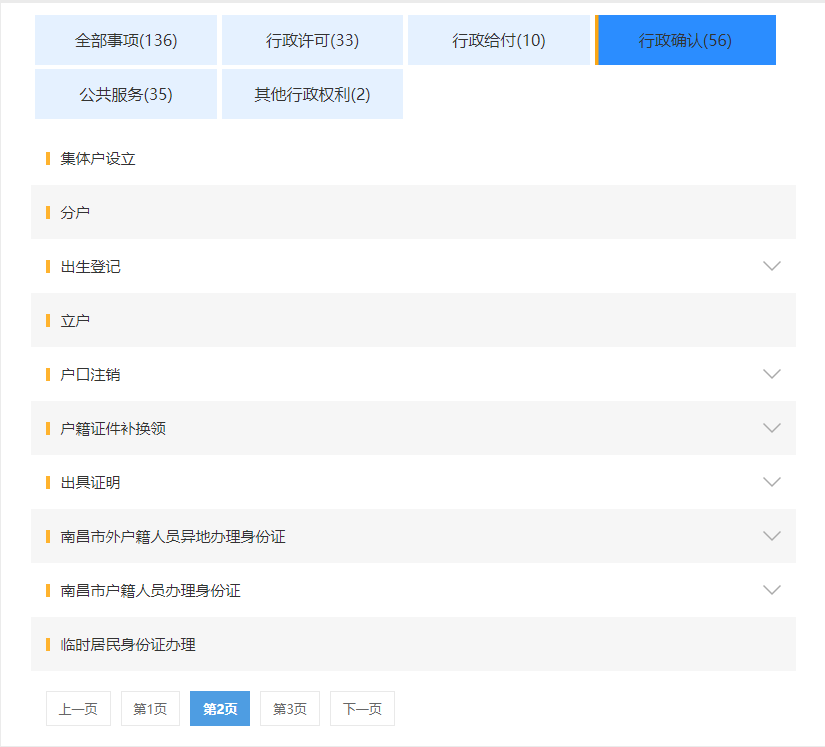Image resolution: width=825 pixels, height=747 pixels.
Task: Click the current 第2页 page button
Action: tap(220, 709)
